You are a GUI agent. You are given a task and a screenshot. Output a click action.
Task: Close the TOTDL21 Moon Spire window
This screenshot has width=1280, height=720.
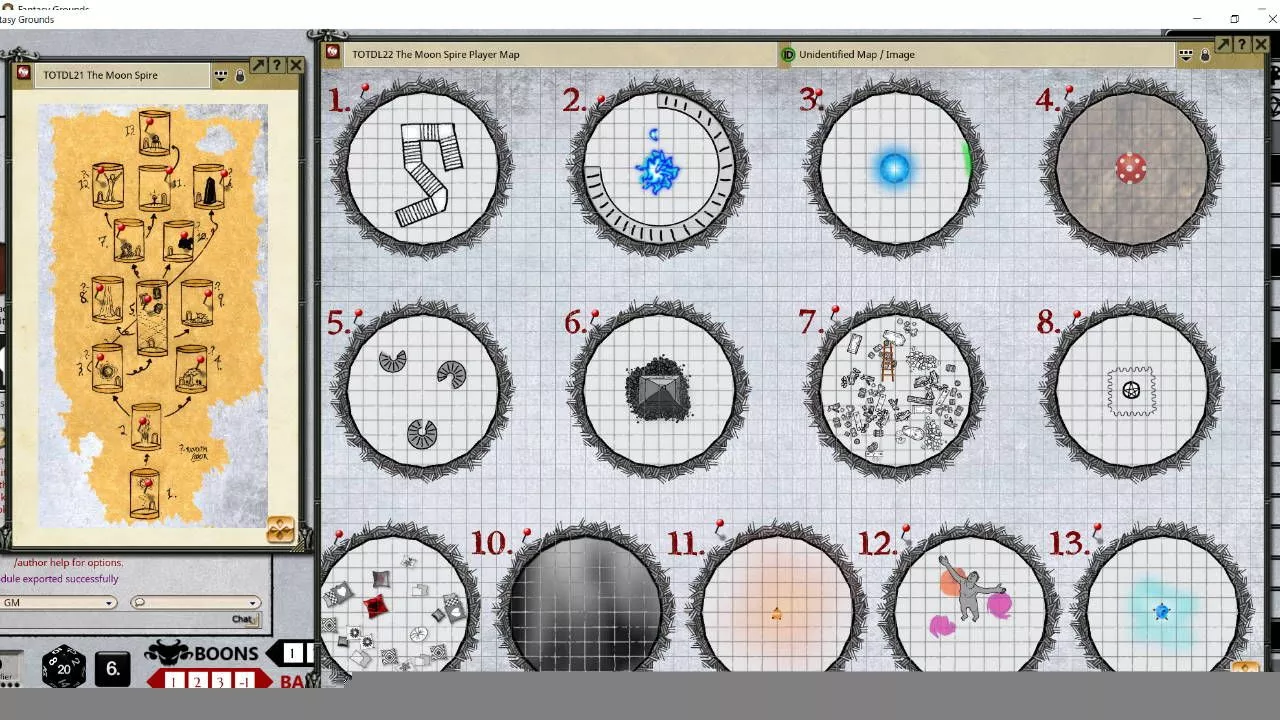[x=296, y=65]
